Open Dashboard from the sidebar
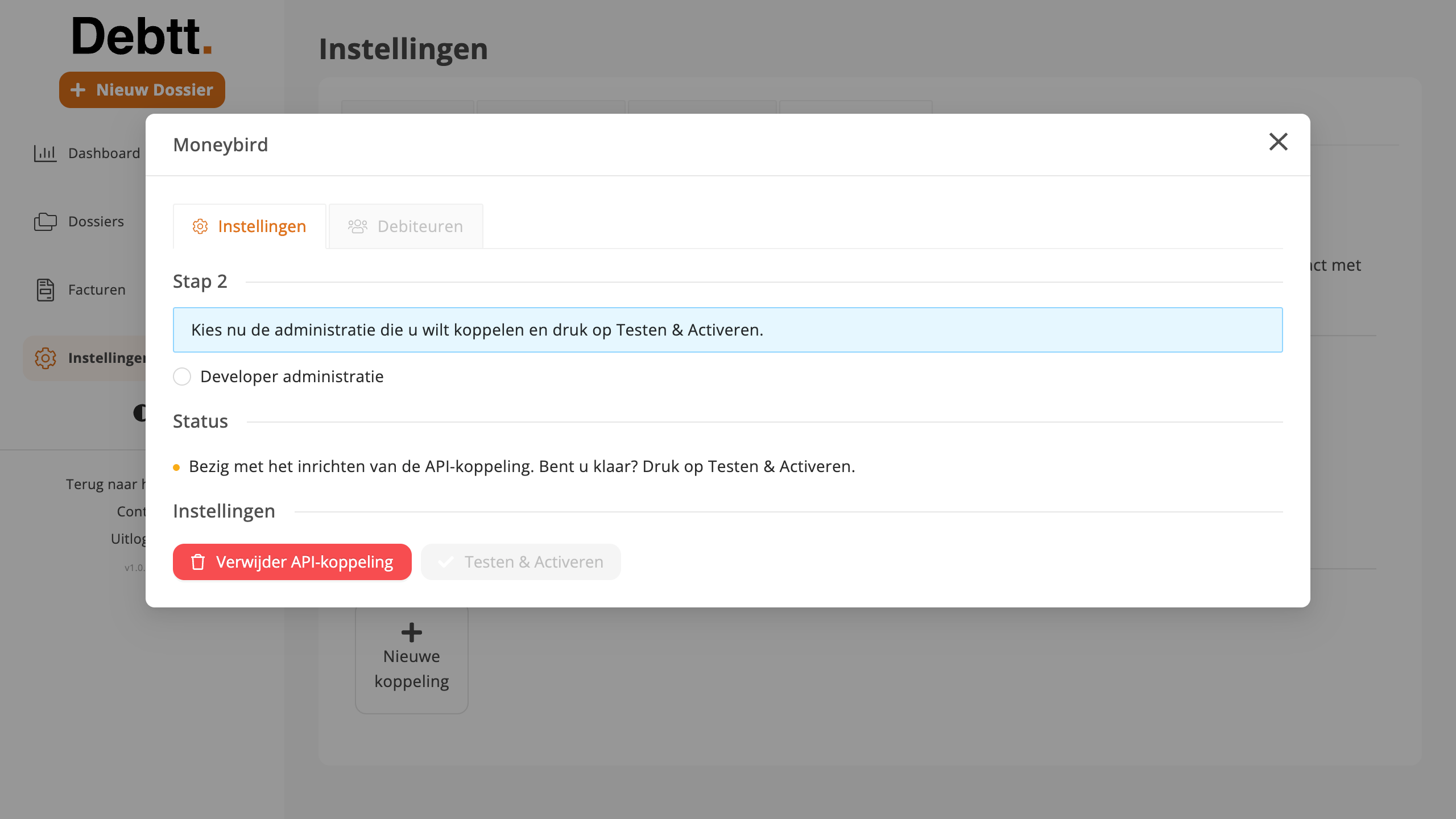 (x=104, y=153)
